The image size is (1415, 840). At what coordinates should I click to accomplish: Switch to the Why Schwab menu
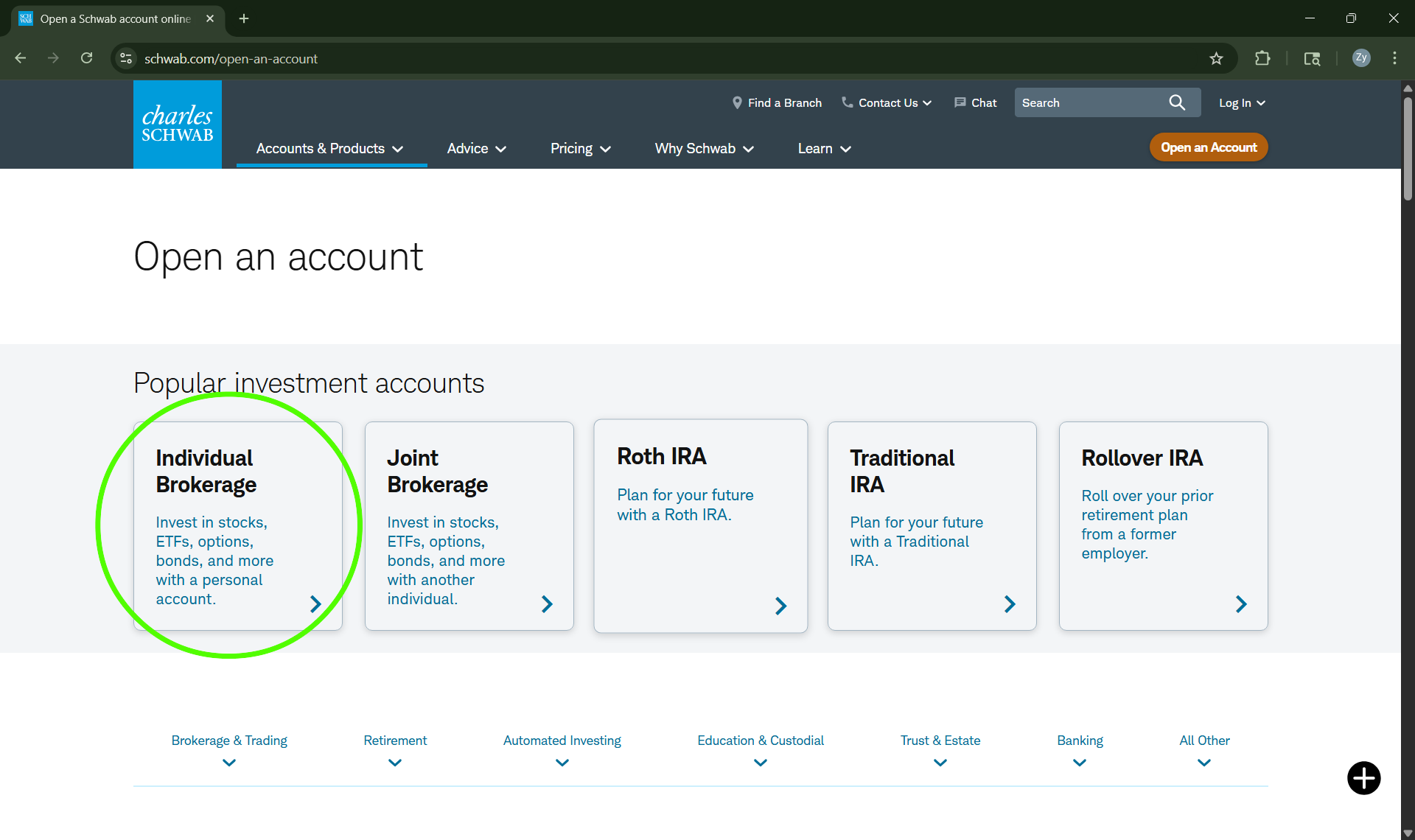pyautogui.click(x=703, y=148)
